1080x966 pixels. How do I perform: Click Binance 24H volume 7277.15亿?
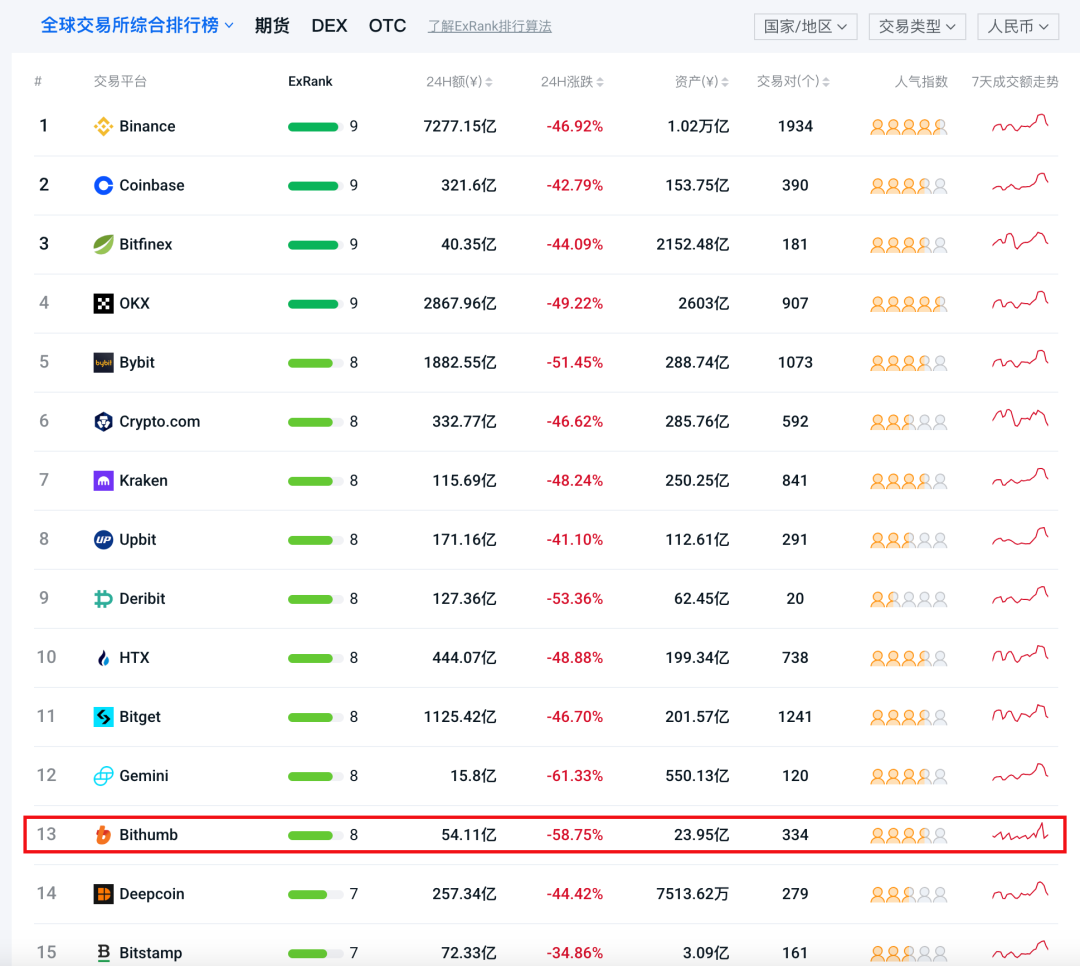pyautogui.click(x=459, y=126)
